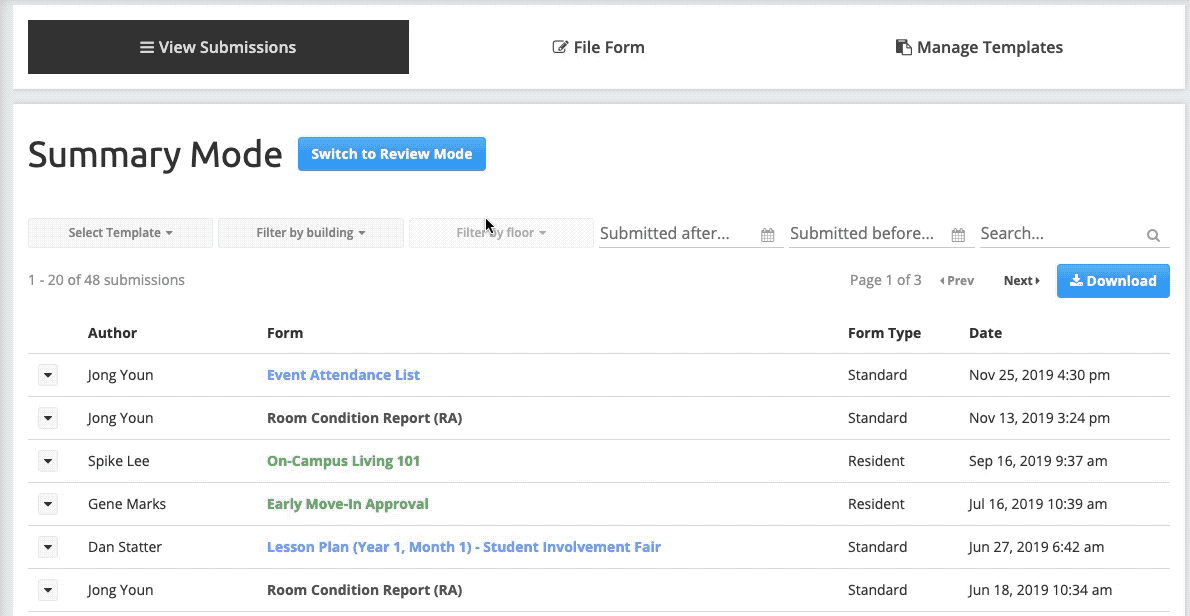The height and width of the screenshot is (616, 1190).
Task: Expand row options for Gene Marks' submission
Action: [48, 504]
